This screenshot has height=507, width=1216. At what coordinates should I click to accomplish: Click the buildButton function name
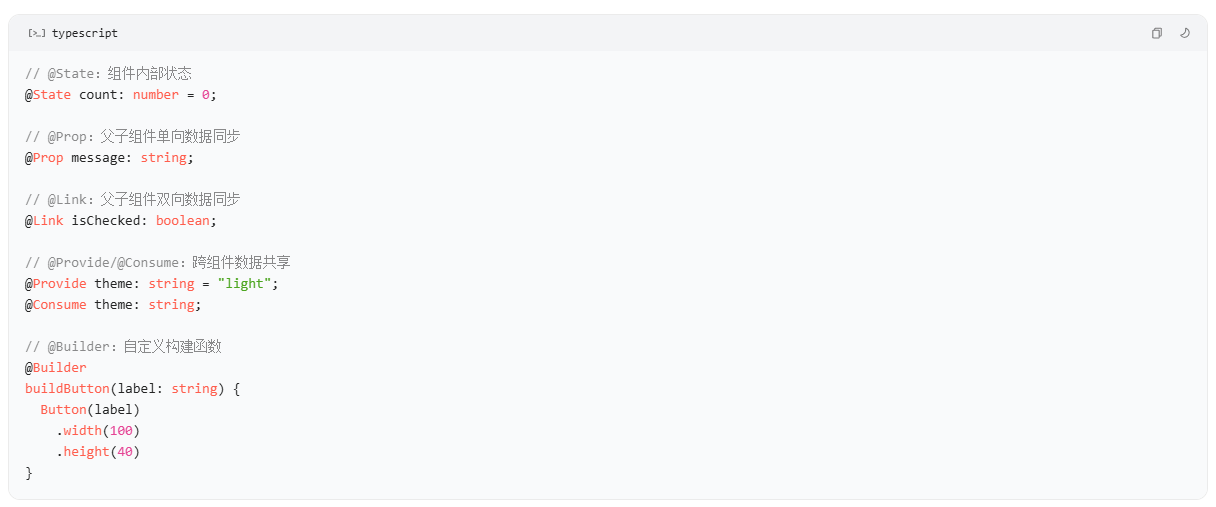point(67,389)
